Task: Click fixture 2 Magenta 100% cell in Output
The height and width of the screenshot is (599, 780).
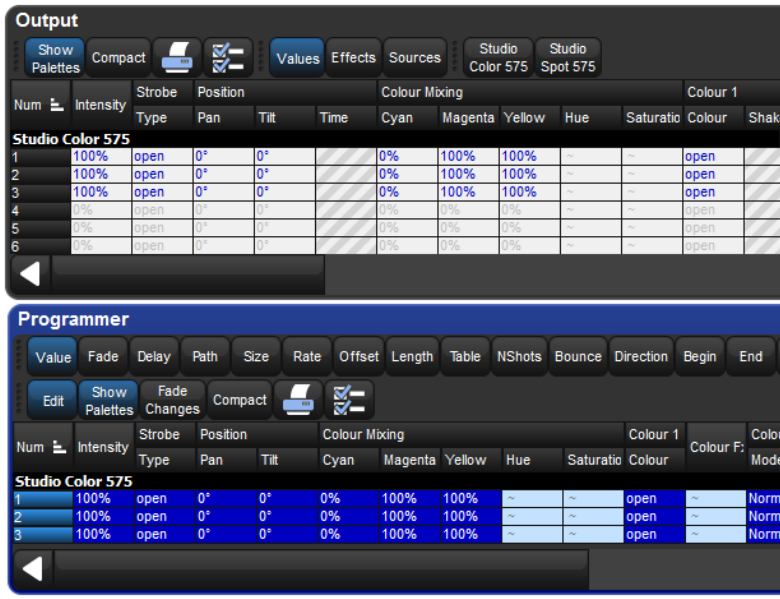Action: coord(469,175)
